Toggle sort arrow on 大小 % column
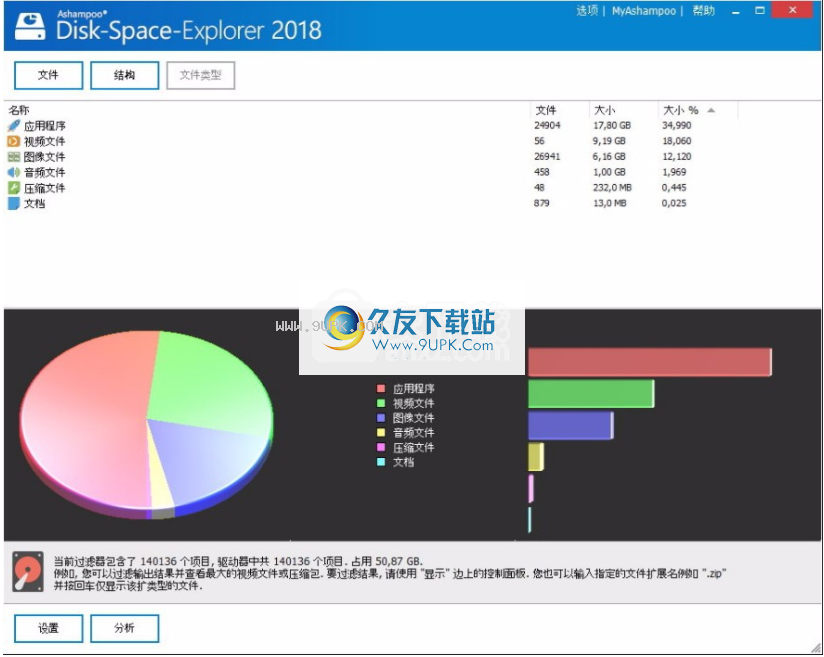824x657 pixels. (711, 110)
